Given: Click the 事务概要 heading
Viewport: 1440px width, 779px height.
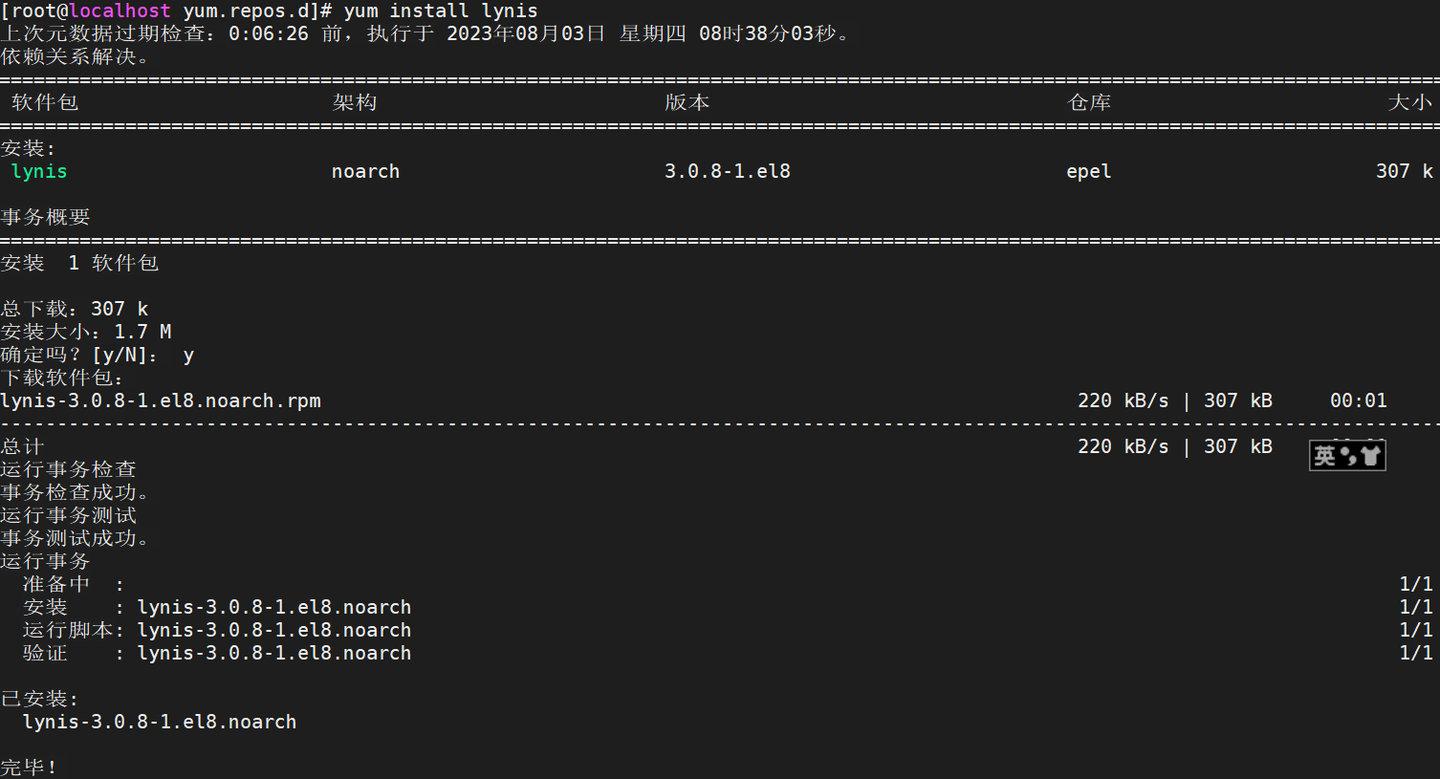Looking at the screenshot, I should pos(45,217).
